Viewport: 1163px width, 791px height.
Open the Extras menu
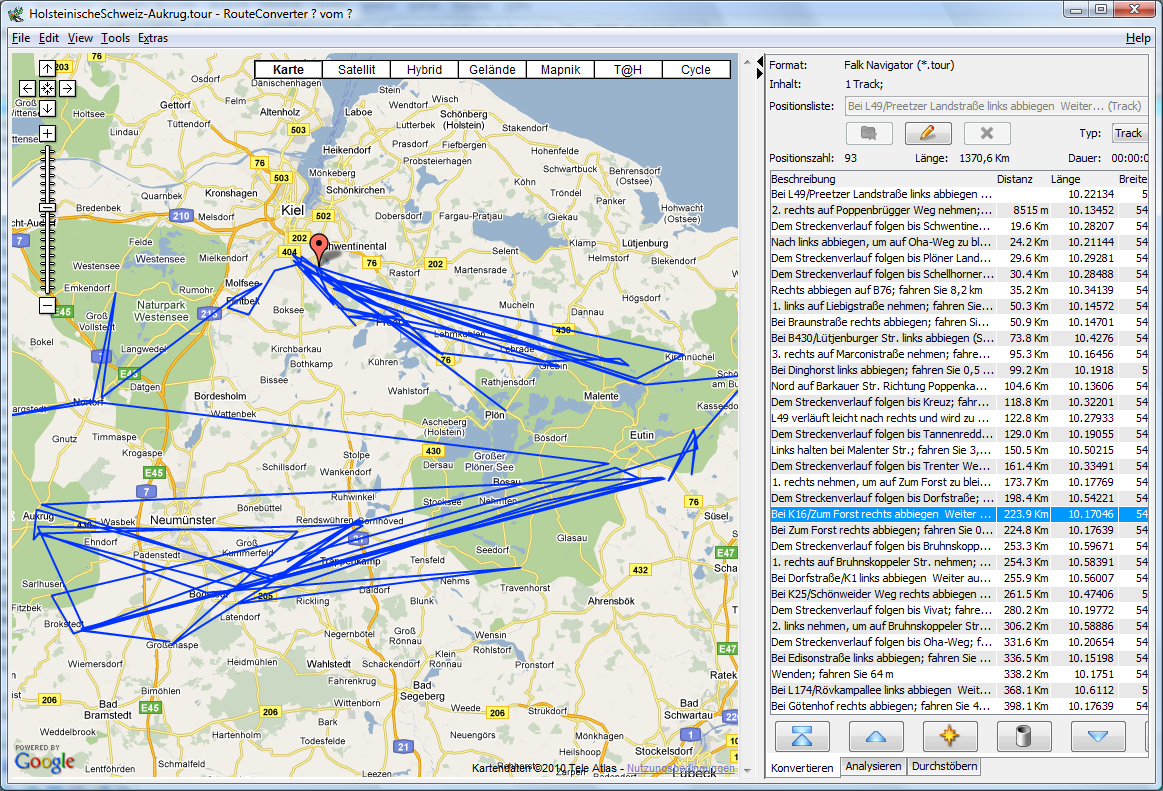click(153, 38)
